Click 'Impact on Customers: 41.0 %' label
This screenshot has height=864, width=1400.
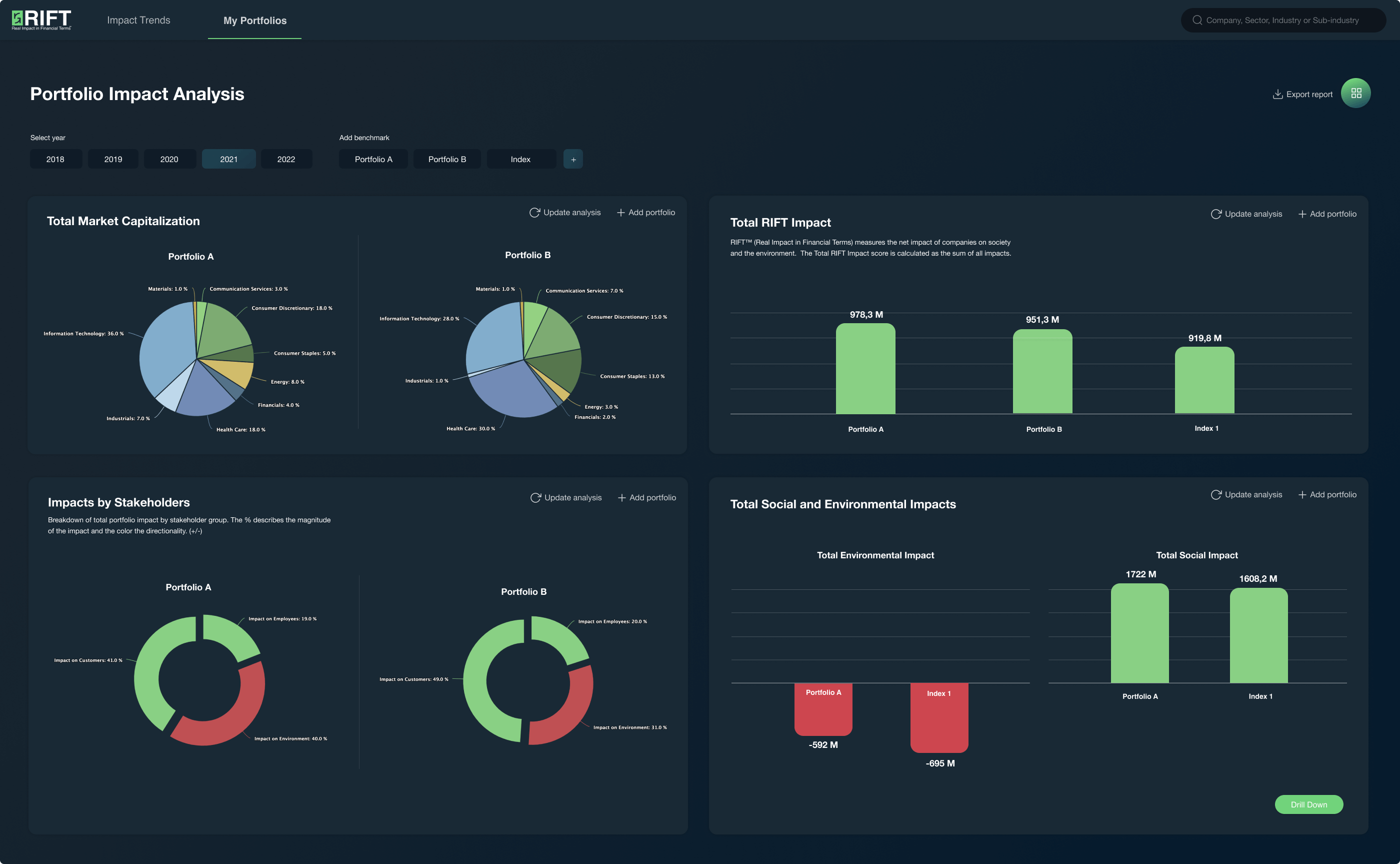click(x=88, y=660)
